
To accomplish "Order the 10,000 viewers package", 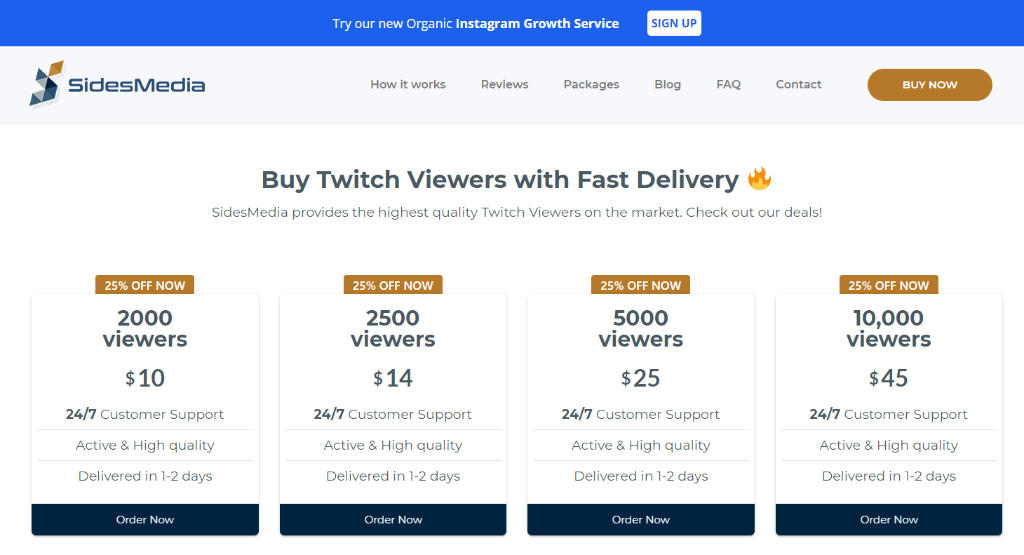I will (x=889, y=520).
